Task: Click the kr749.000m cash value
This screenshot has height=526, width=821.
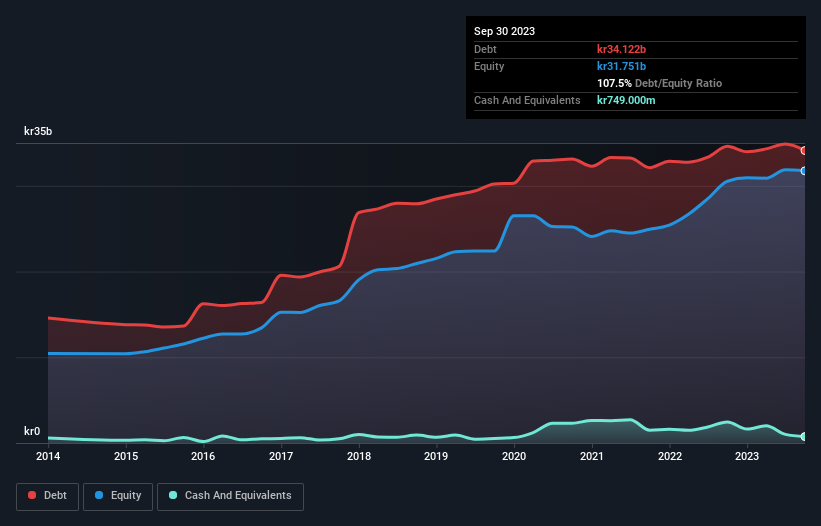Action: pyautogui.click(x=626, y=100)
